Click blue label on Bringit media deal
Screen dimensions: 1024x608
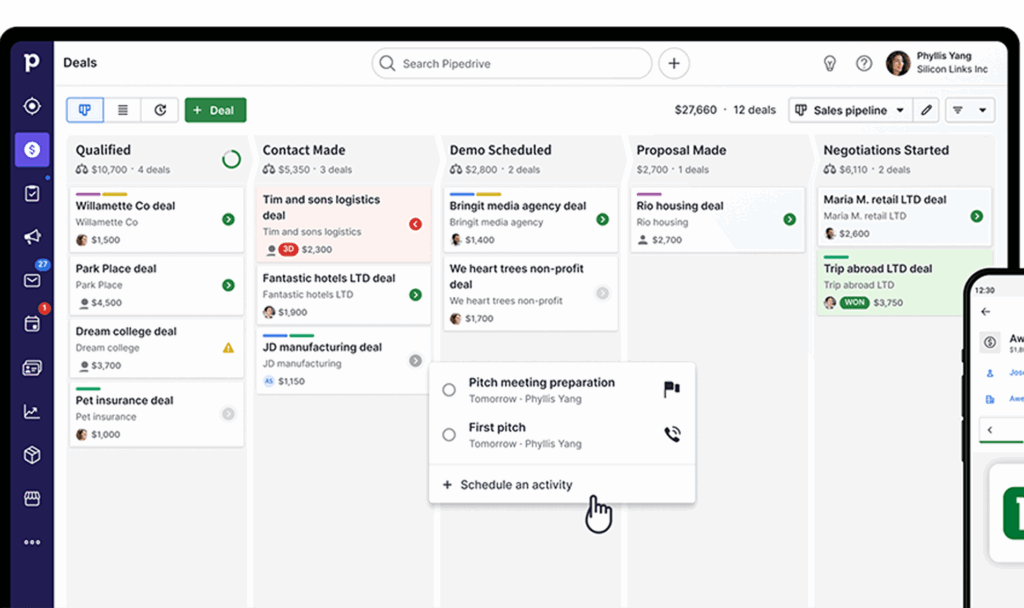(462, 194)
